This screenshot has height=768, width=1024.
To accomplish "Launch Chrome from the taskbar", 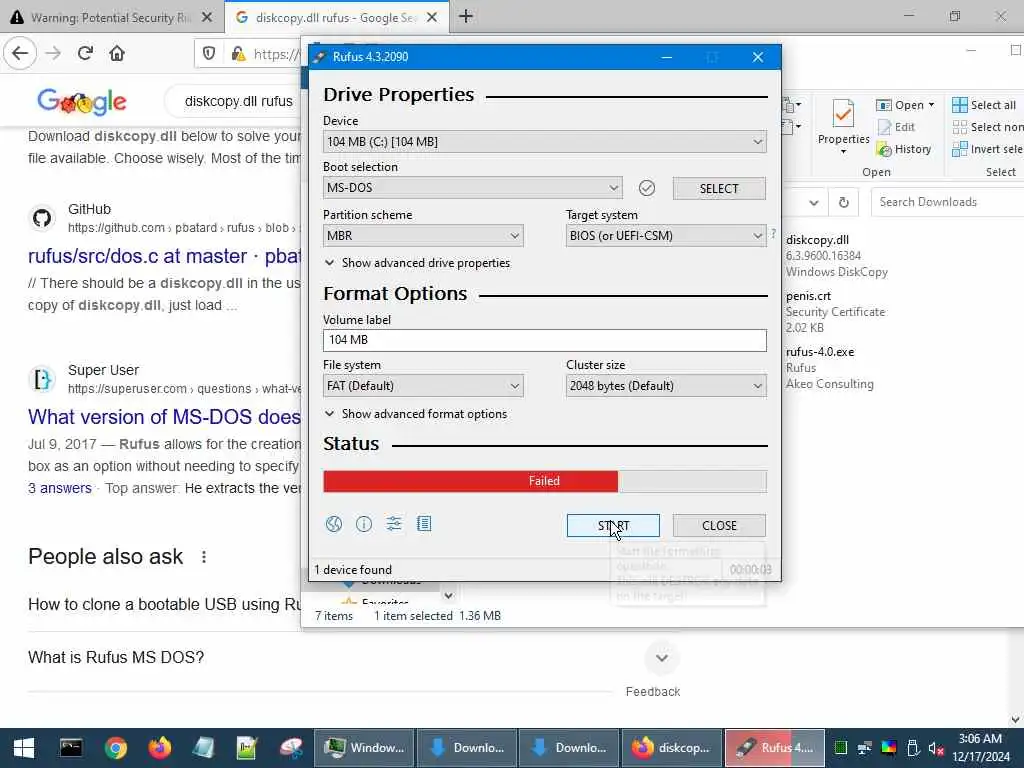I will click(x=116, y=748).
